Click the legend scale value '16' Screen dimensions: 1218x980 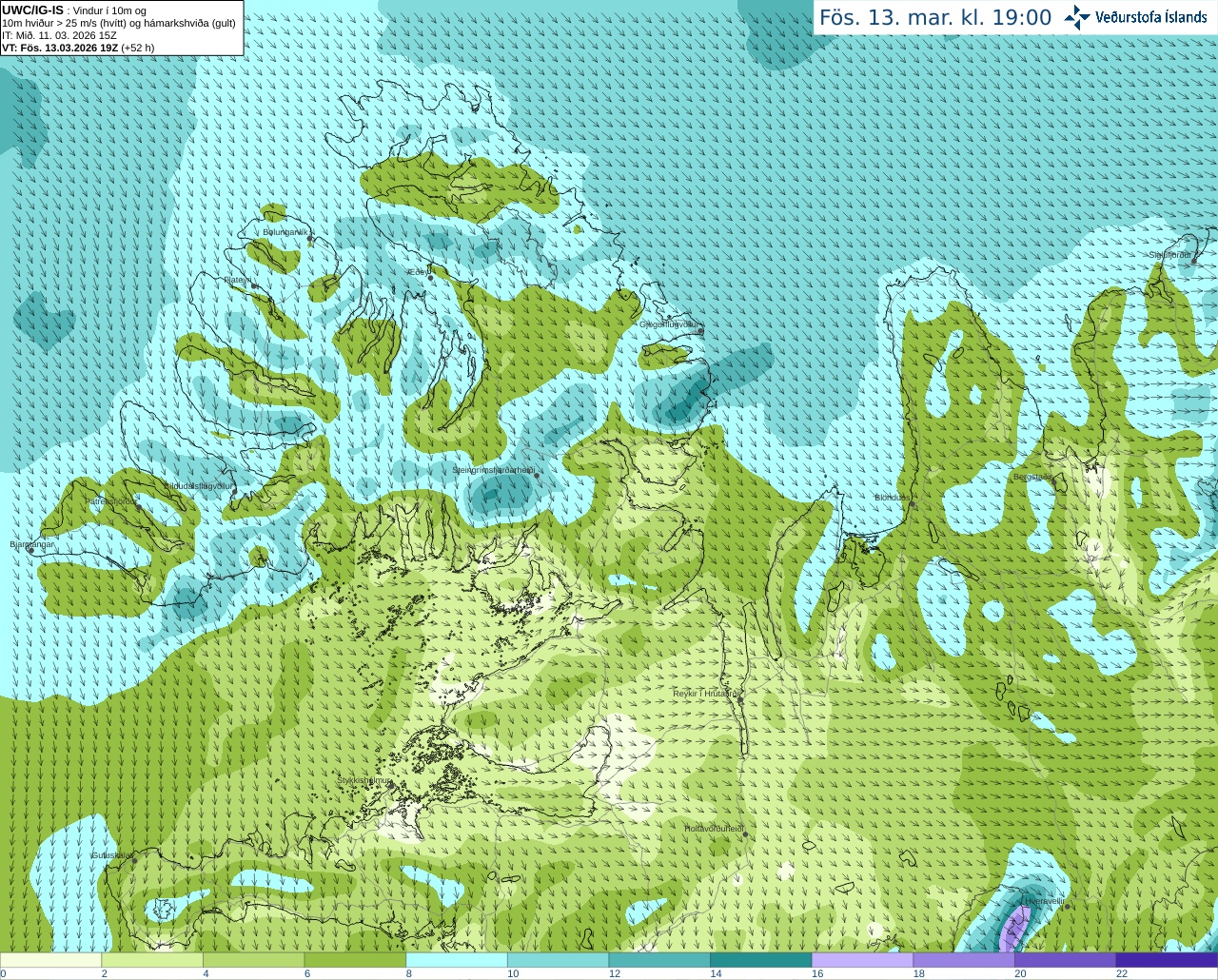tap(816, 973)
